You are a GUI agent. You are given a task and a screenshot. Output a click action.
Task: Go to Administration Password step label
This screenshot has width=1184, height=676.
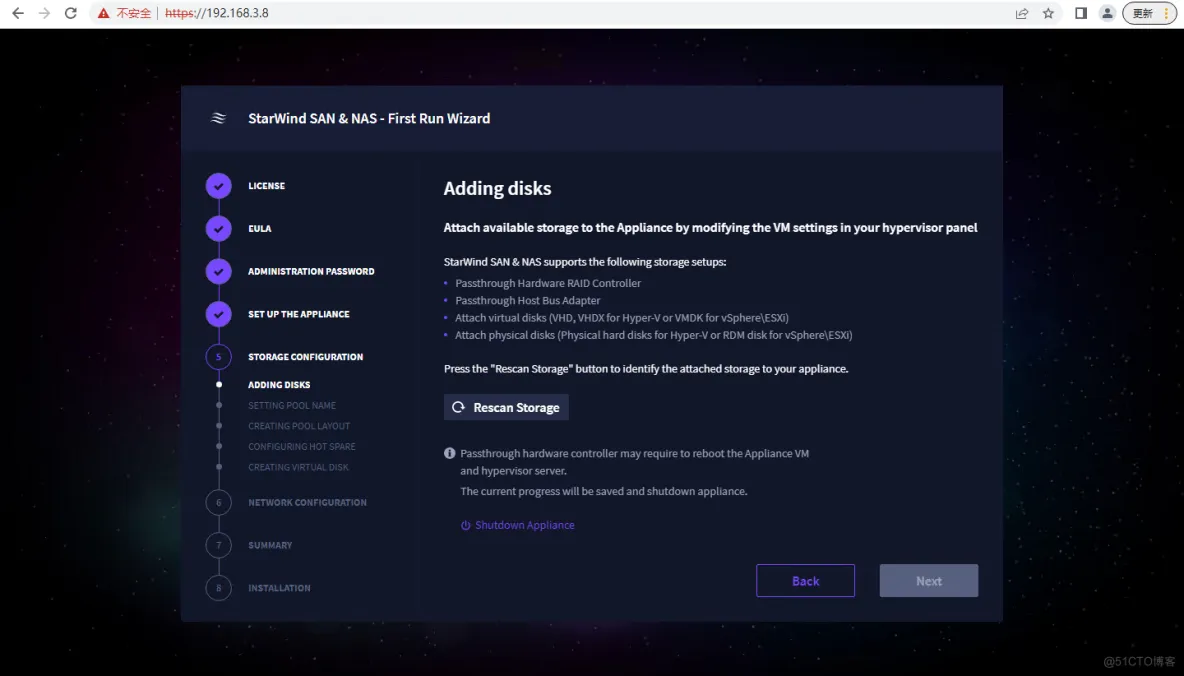click(x=311, y=271)
